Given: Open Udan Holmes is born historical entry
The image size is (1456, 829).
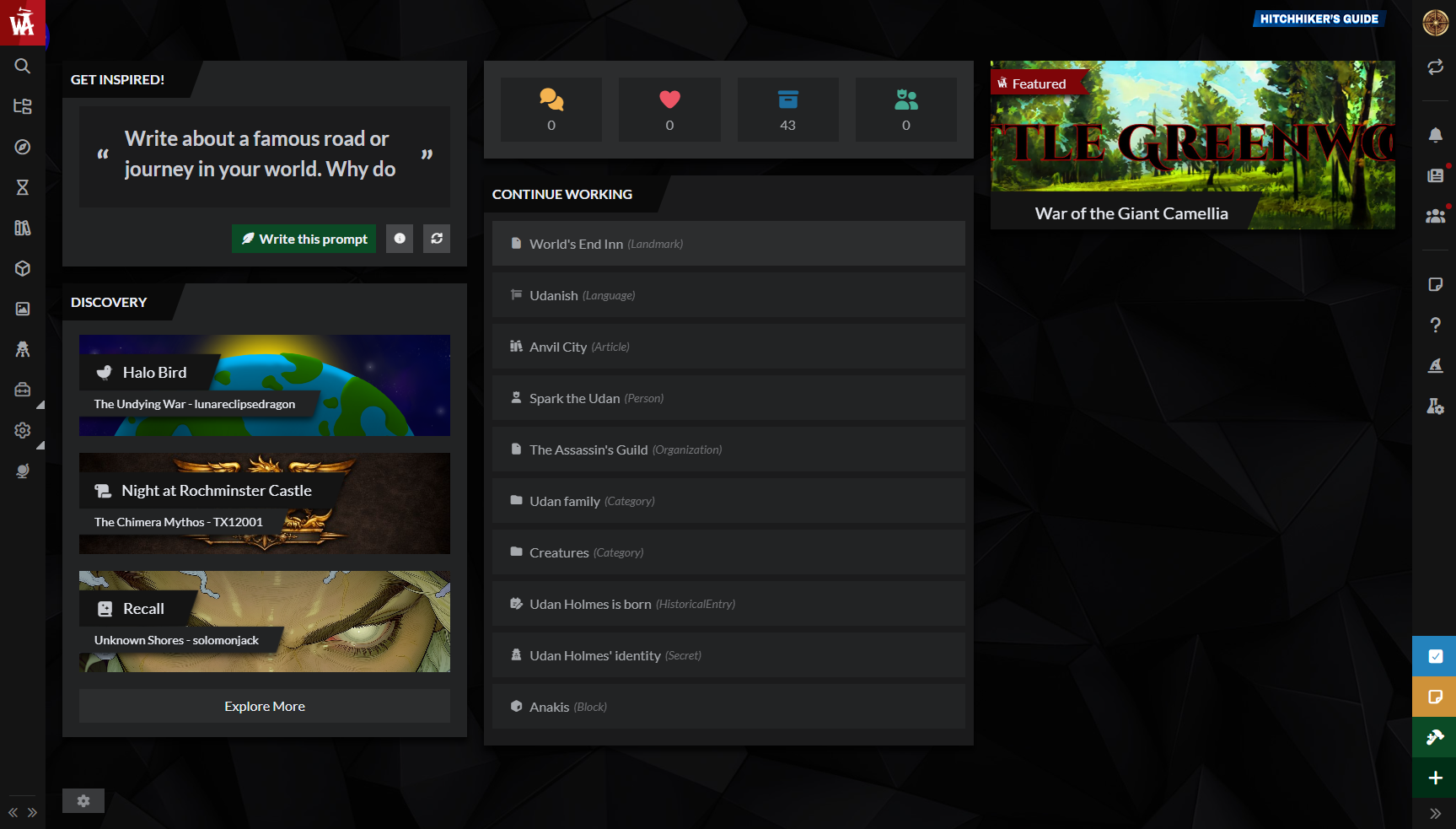Looking at the screenshot, I should [x=728, y=604].
